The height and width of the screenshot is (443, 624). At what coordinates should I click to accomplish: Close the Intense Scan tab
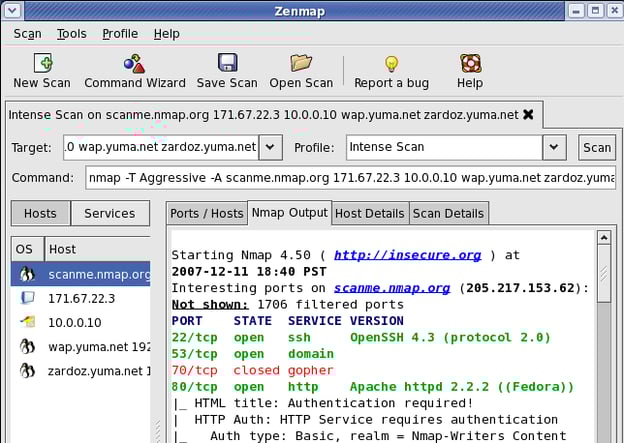[x=528, y=114]
